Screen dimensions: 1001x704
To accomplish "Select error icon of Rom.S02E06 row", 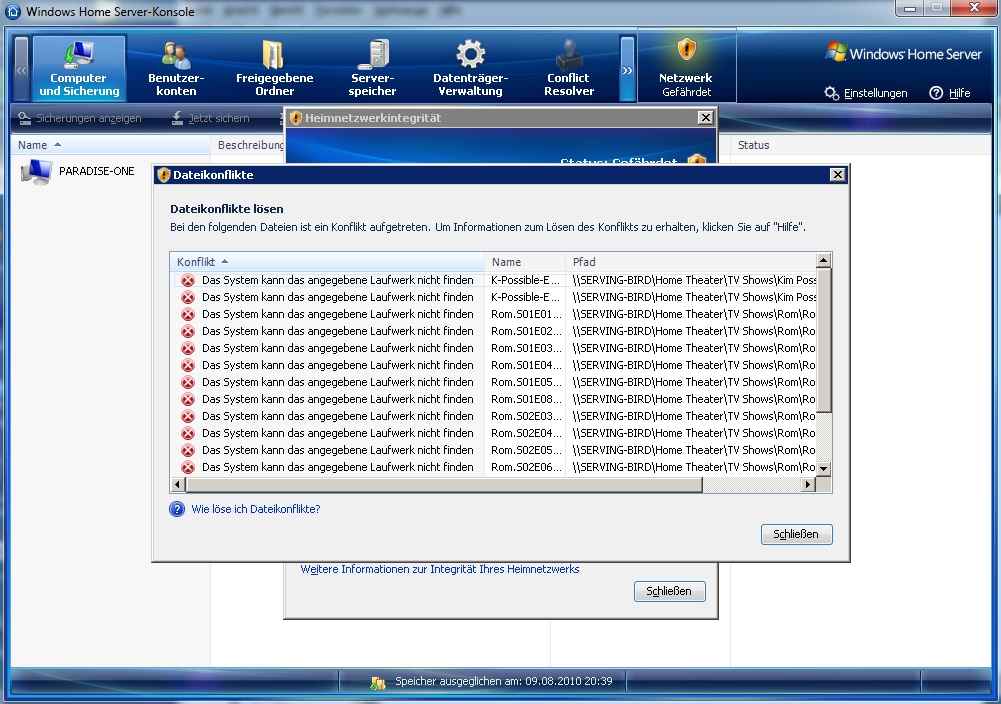I will click(x=188, y=467).
